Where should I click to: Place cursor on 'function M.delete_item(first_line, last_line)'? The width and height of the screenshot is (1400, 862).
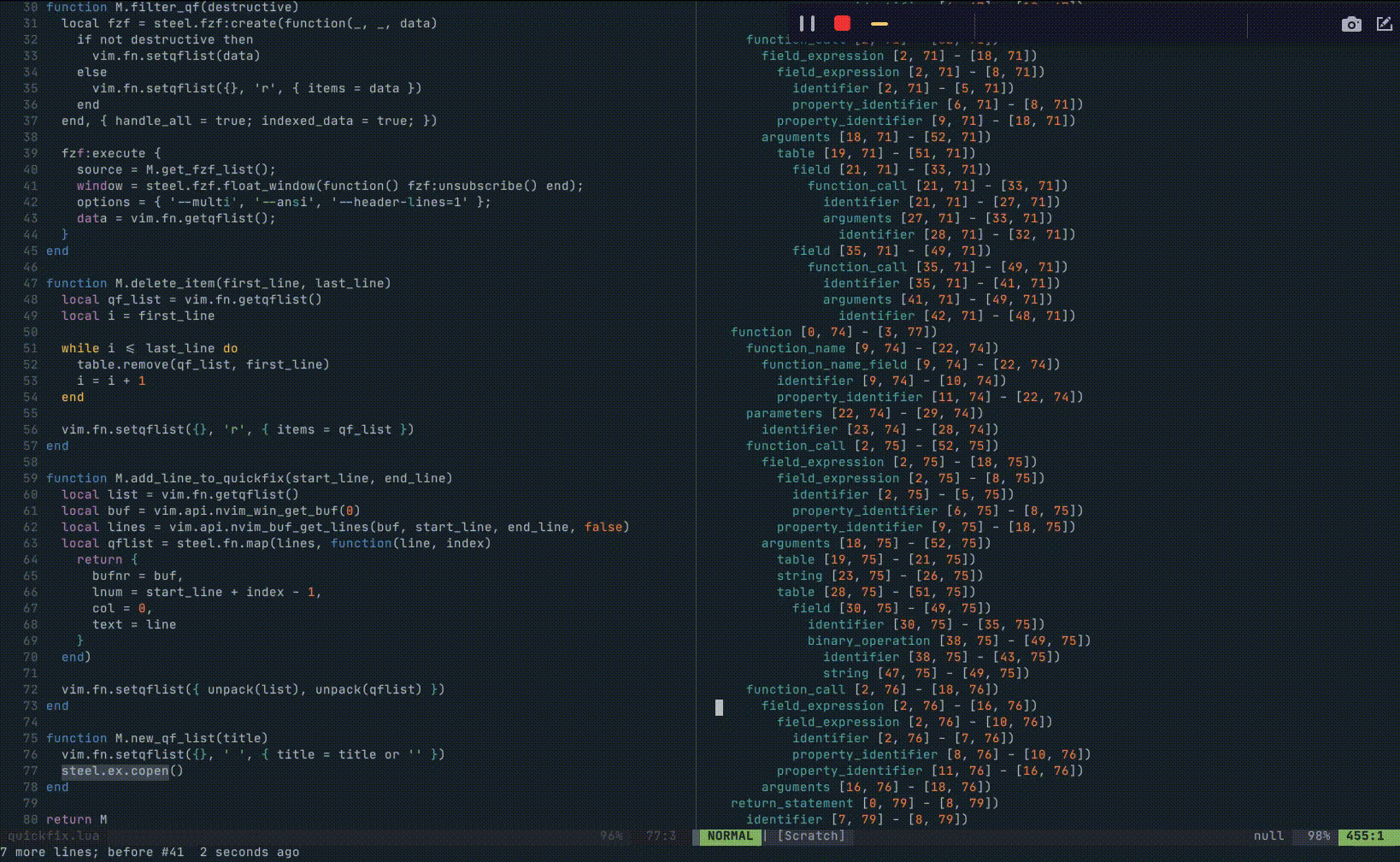tap(218, 283)
